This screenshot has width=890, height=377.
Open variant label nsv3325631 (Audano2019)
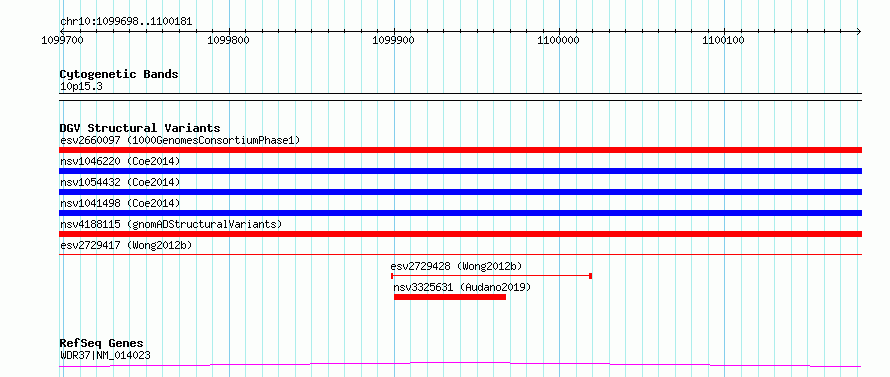point(462,287)
